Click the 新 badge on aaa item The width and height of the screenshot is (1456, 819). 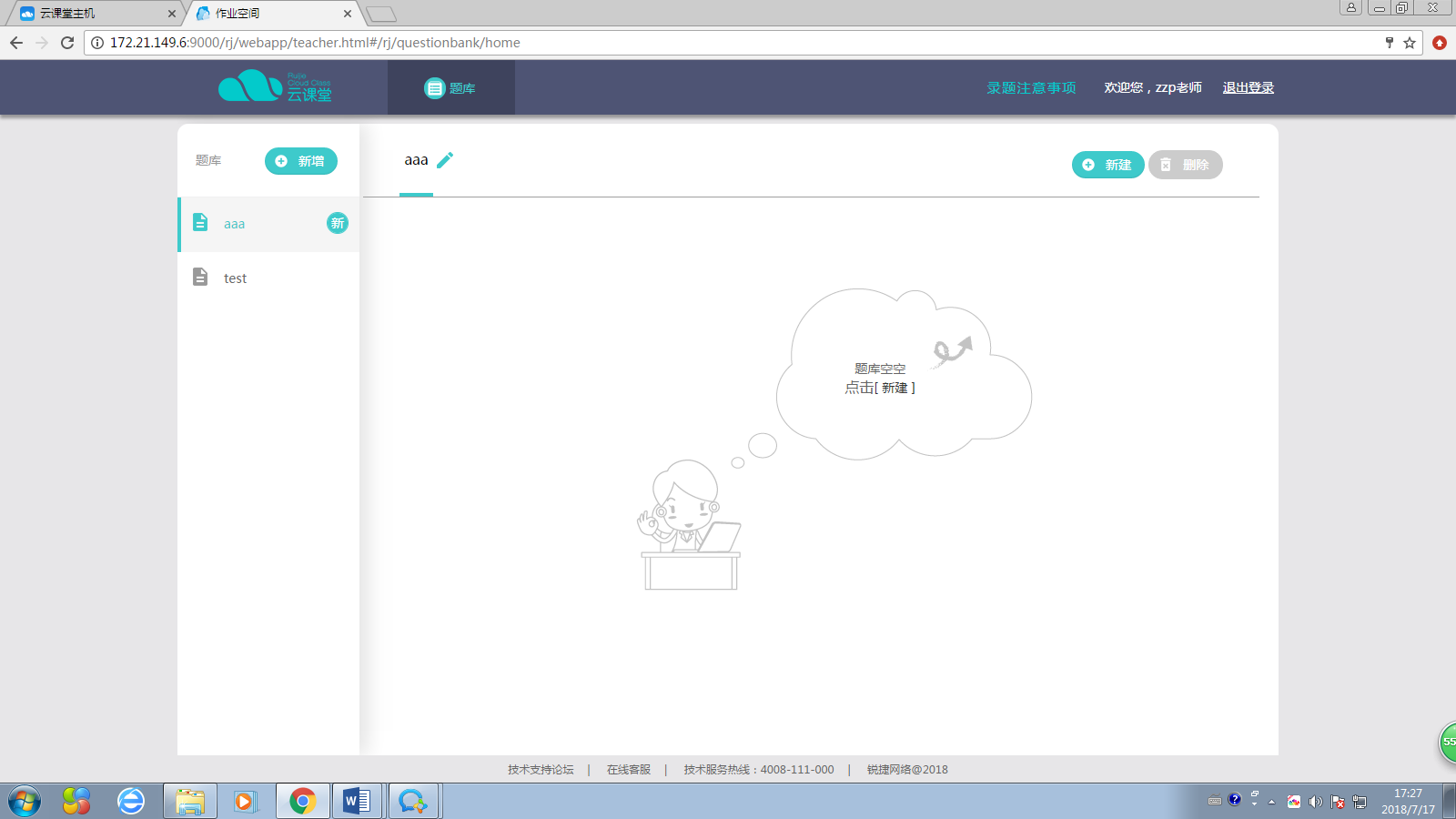tap(338, 223)
